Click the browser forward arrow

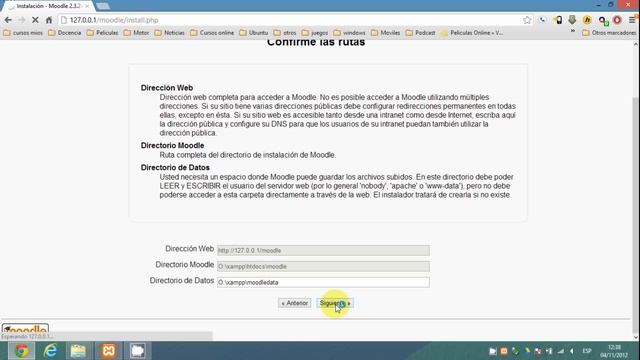point(22,20)
